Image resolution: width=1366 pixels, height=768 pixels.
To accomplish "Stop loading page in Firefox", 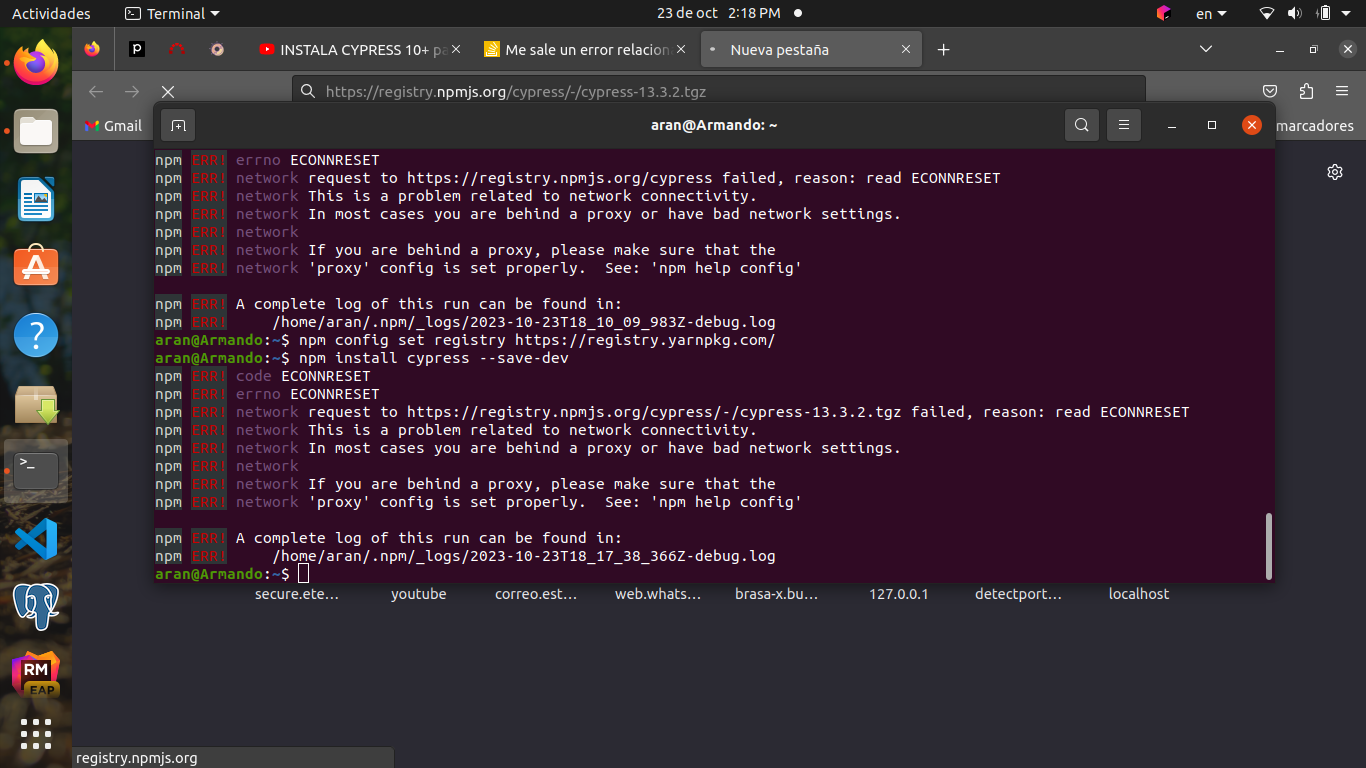I will pos(168,92).
